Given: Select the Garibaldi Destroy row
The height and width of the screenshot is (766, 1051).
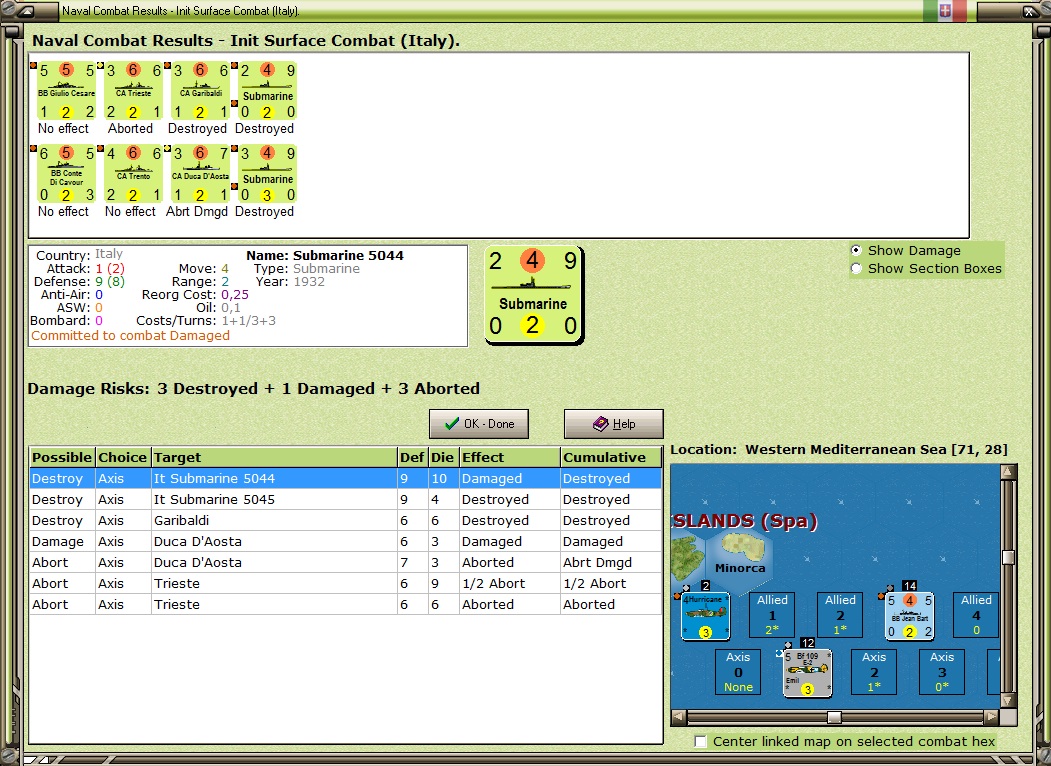Looking at the screenshot, I should tap(346, 520).
